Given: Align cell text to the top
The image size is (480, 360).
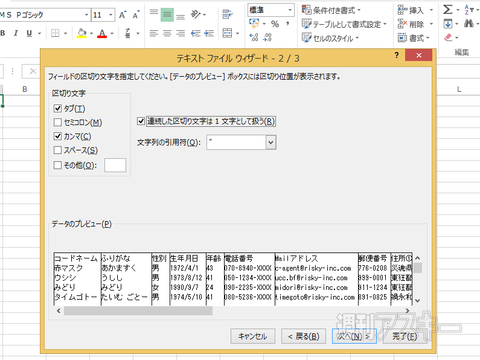Looking at the screenshot, I should click(x=154, y=14).
